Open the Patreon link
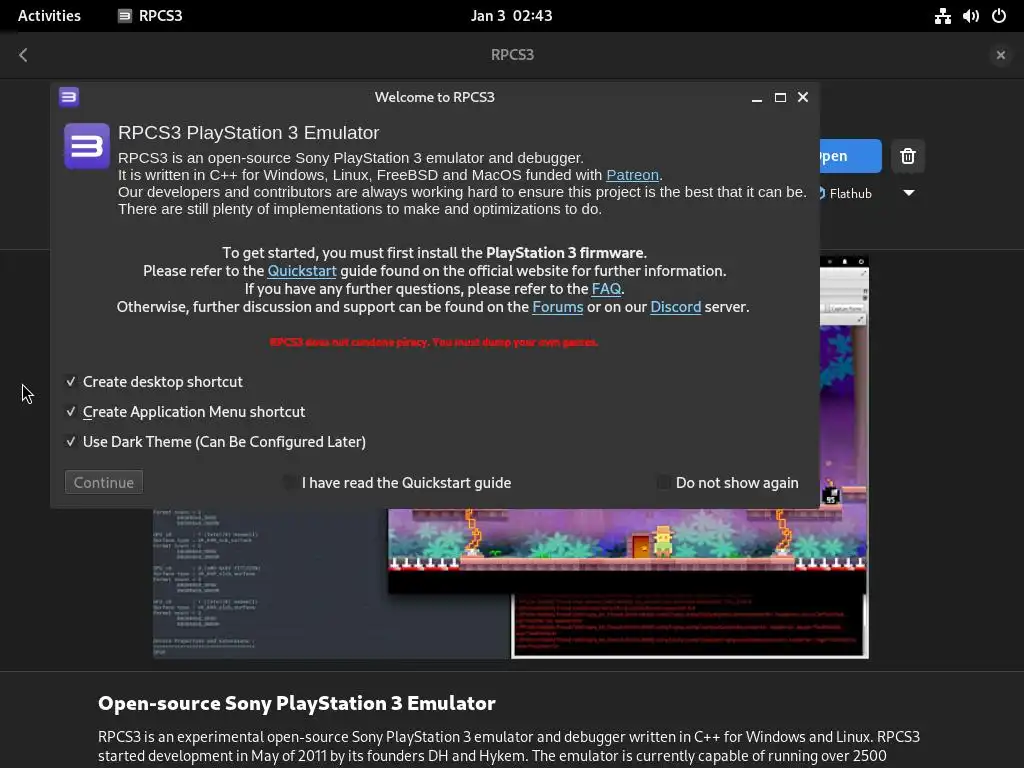 coord(632,175)
